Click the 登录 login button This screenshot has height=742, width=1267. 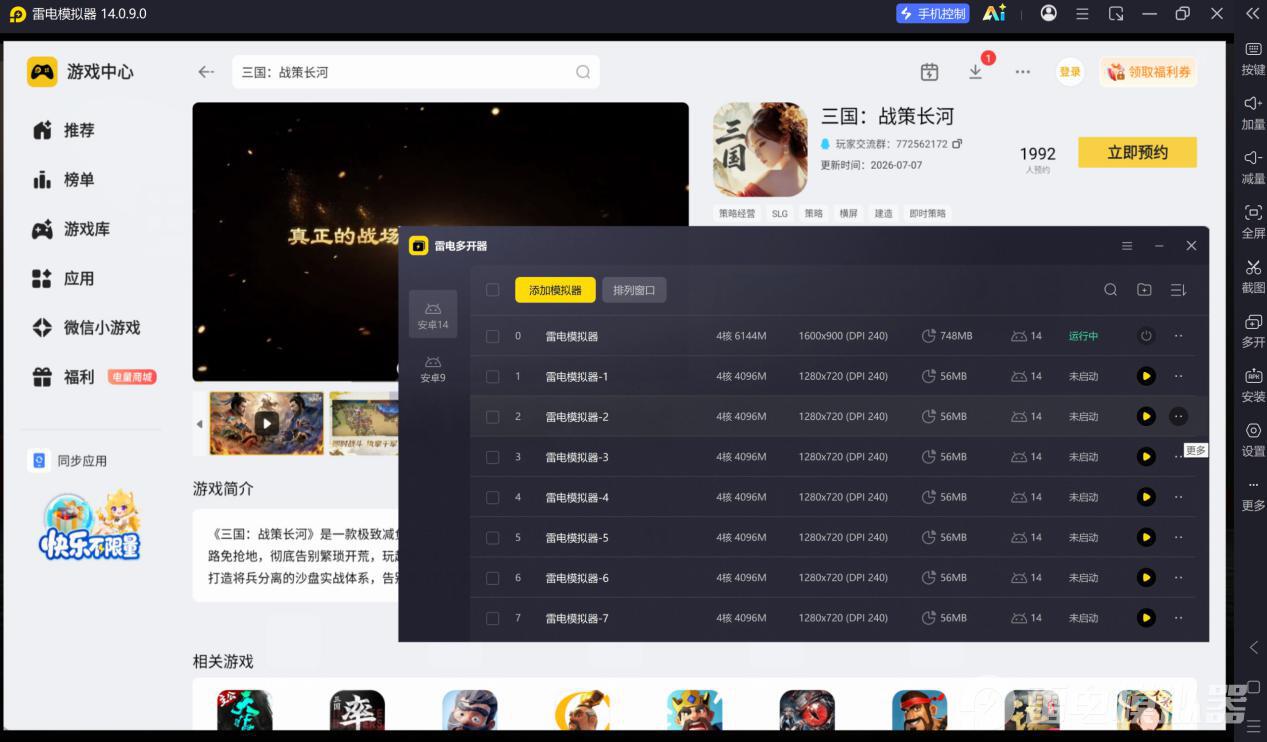1070,72
